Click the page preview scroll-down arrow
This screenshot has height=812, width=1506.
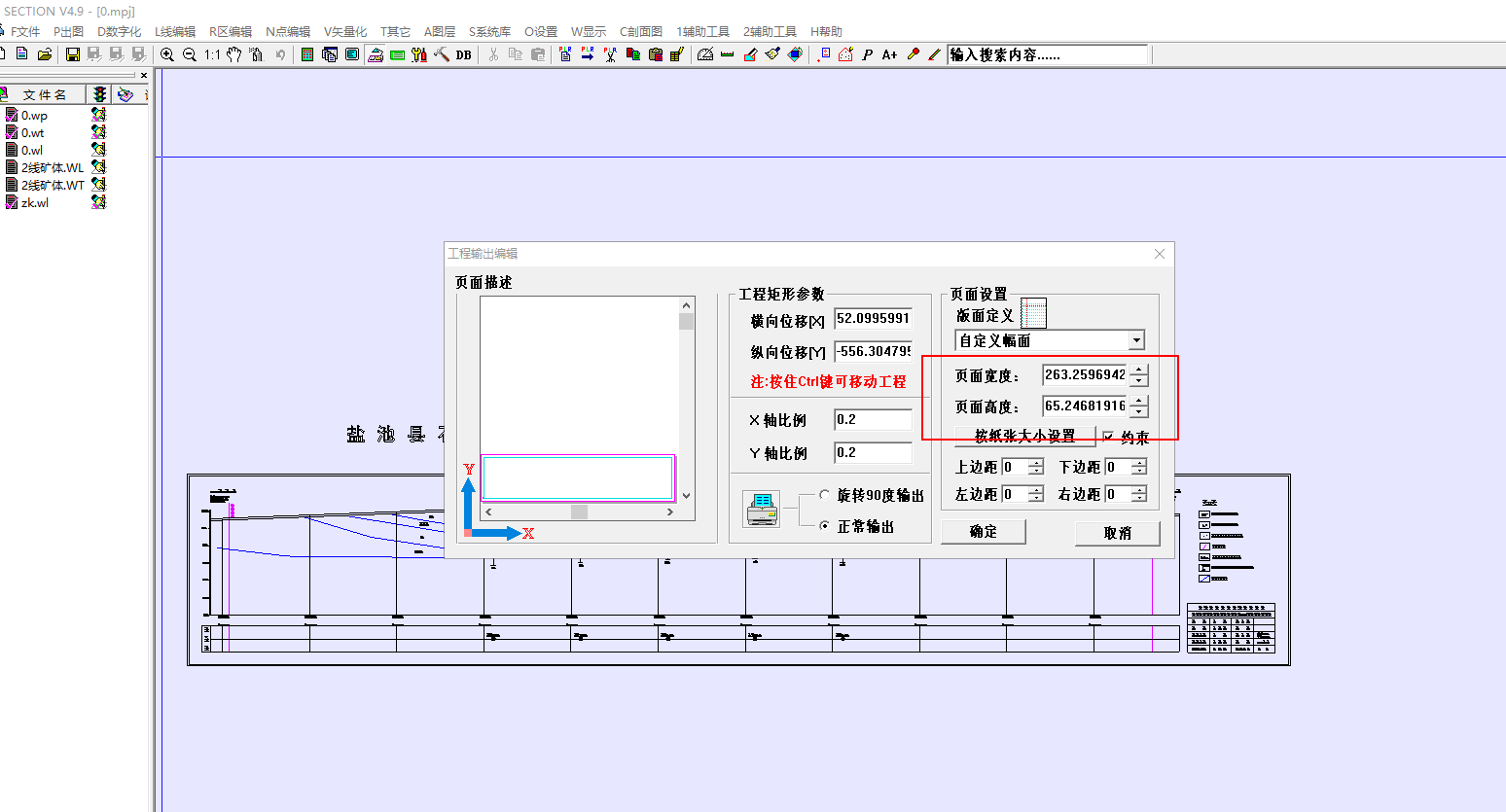pyautogui.click(x=687, y=496)
